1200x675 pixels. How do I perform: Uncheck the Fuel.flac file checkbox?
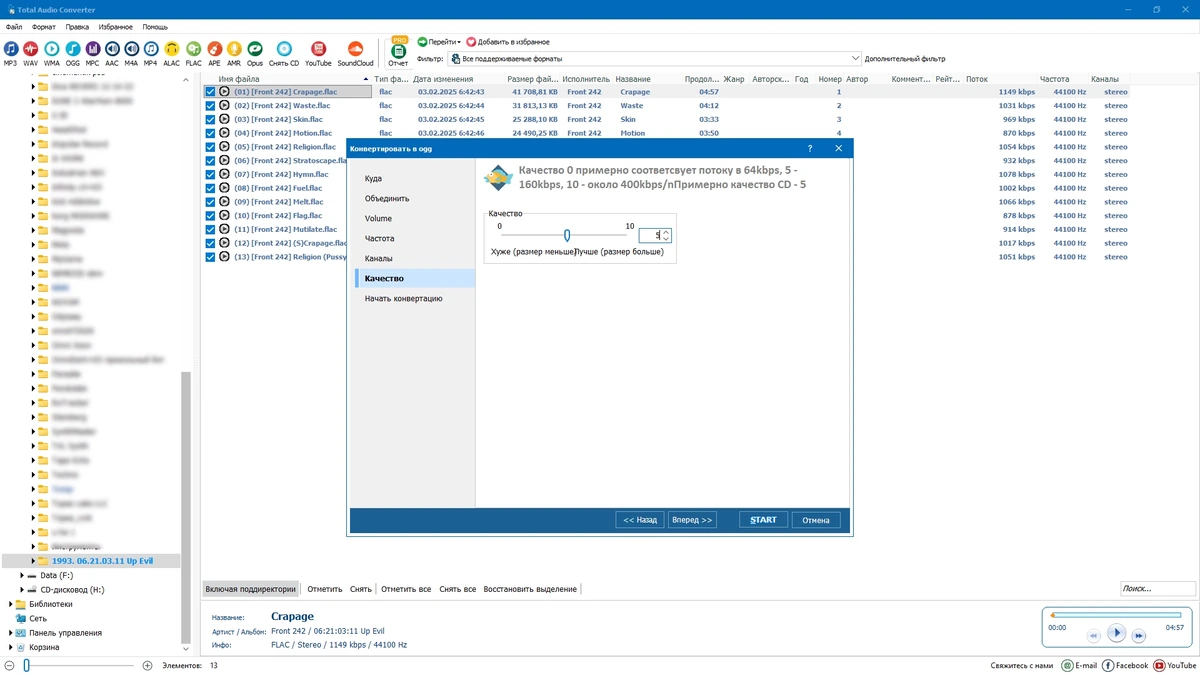tap(210, 188)
